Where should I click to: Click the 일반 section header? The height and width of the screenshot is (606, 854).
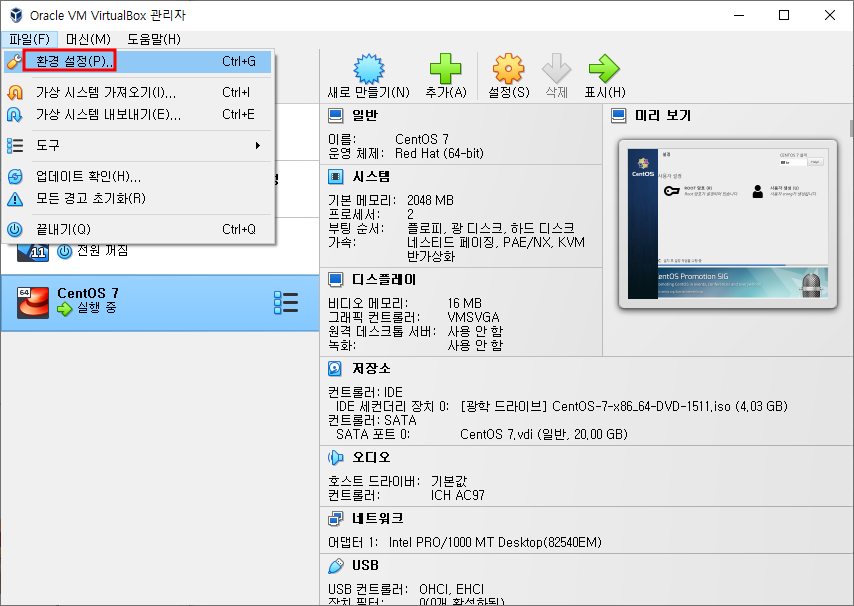[364, 115]
